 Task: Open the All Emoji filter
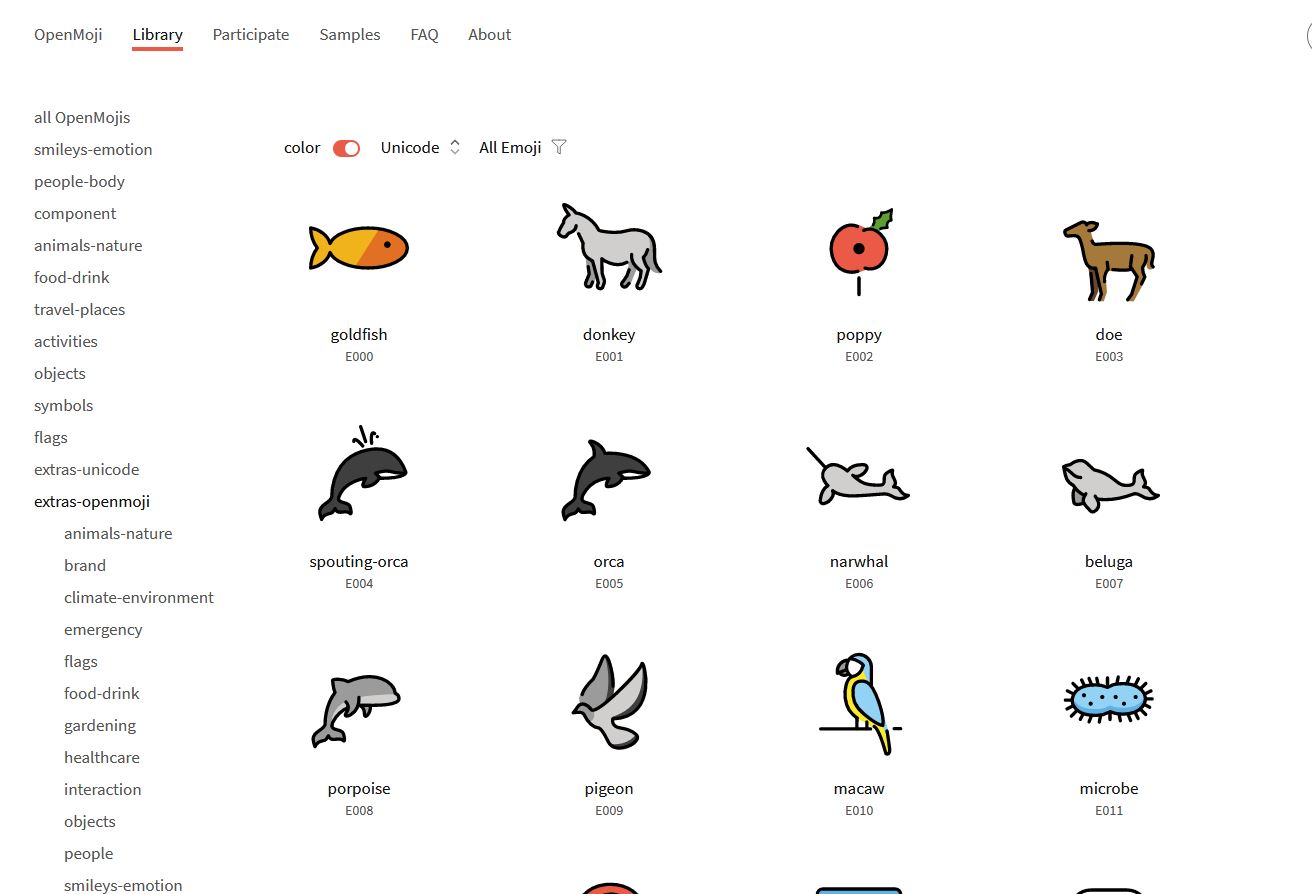tap(523, 147)
